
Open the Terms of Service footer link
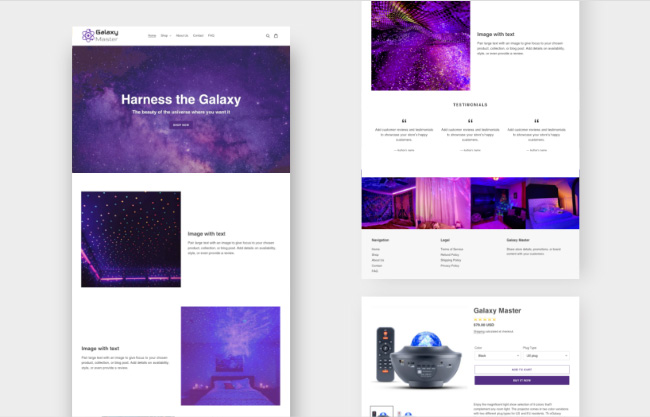click(x=451, y=249)
